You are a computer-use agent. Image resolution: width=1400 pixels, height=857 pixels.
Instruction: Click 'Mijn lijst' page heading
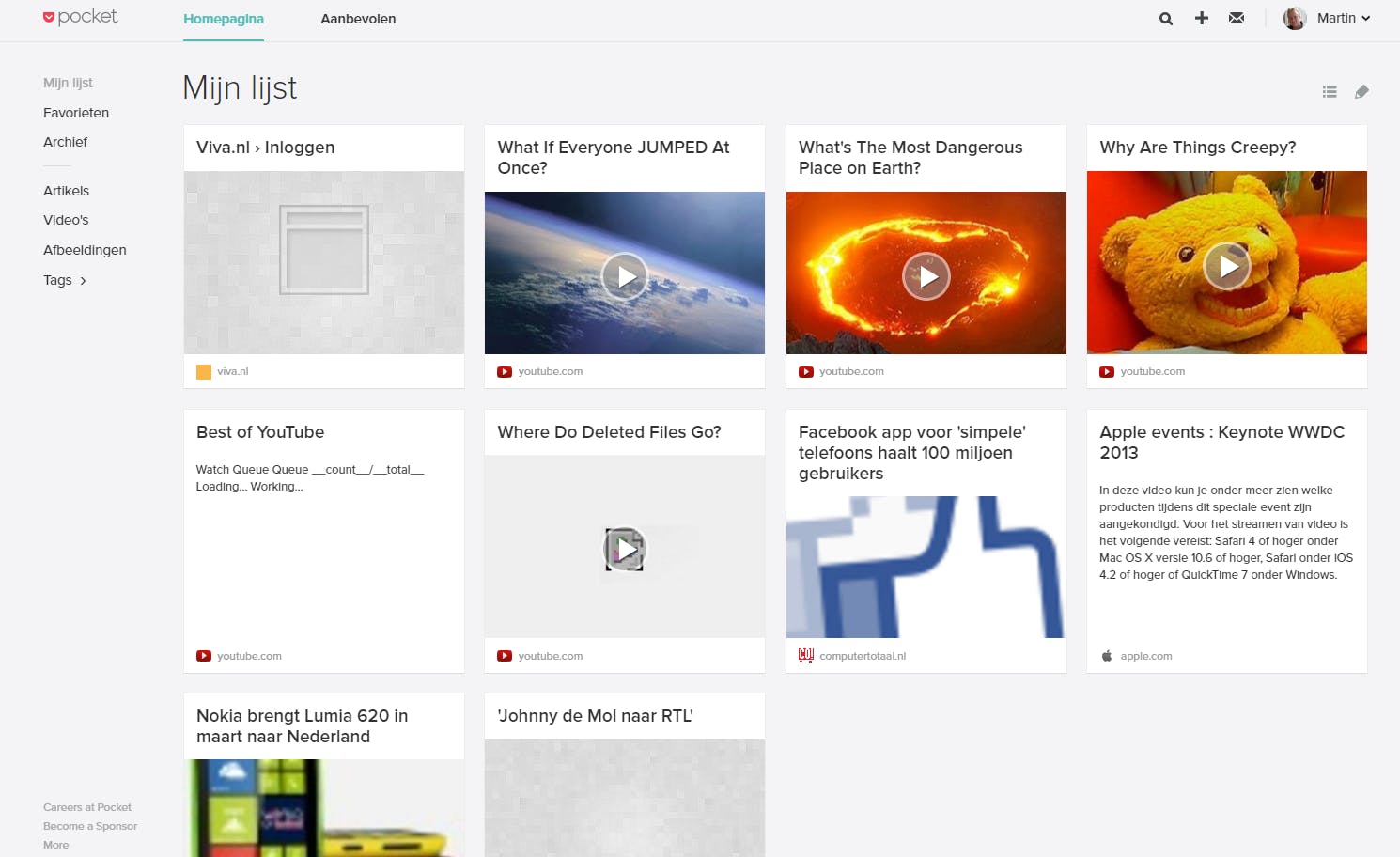coord(240,88)
